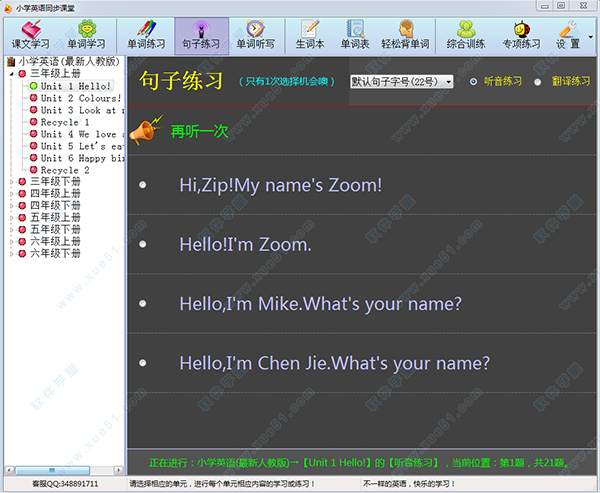
Task: Select Unit 2 Colours! in the tree
Action: click(81, 98)
